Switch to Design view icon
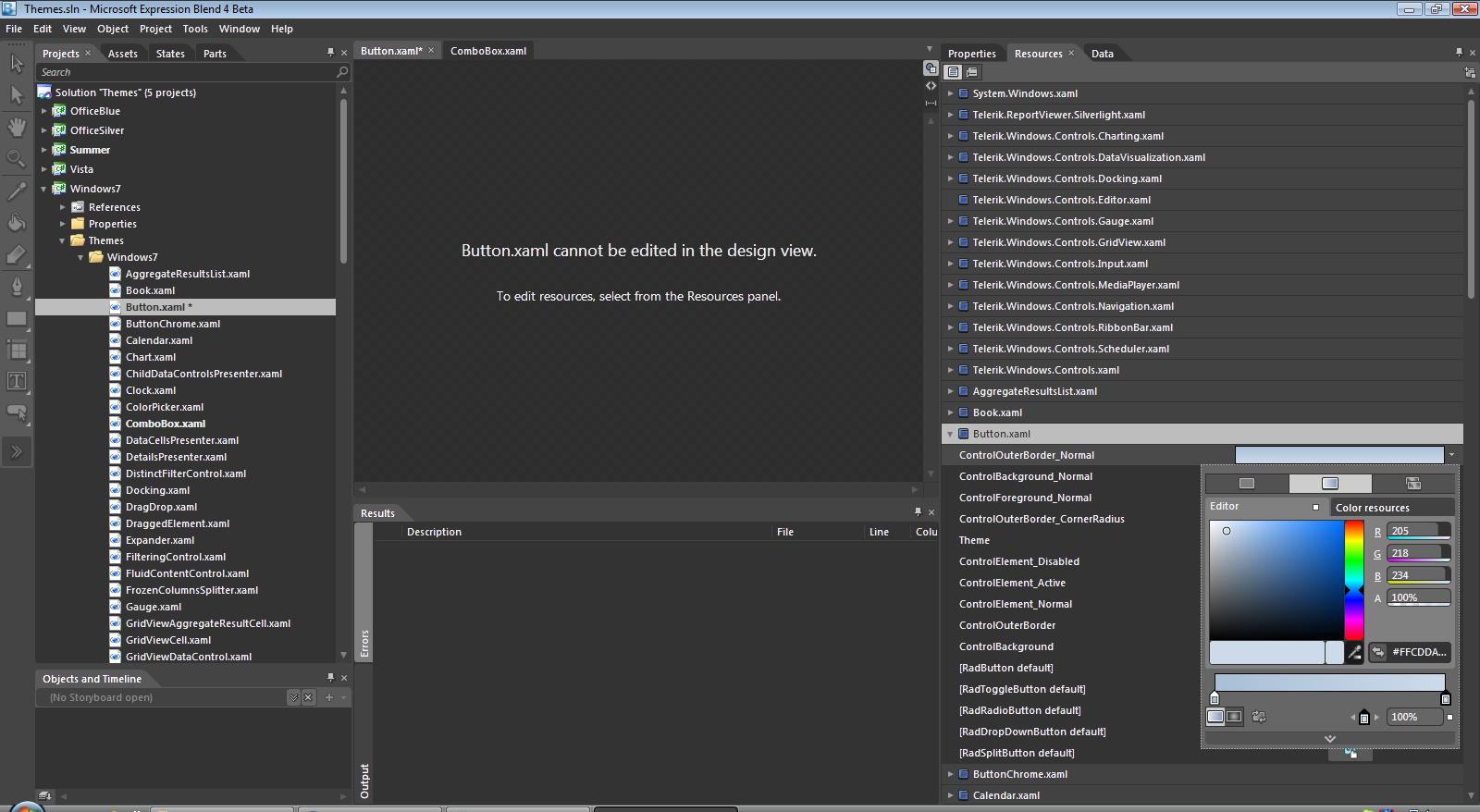 [931, 68]
